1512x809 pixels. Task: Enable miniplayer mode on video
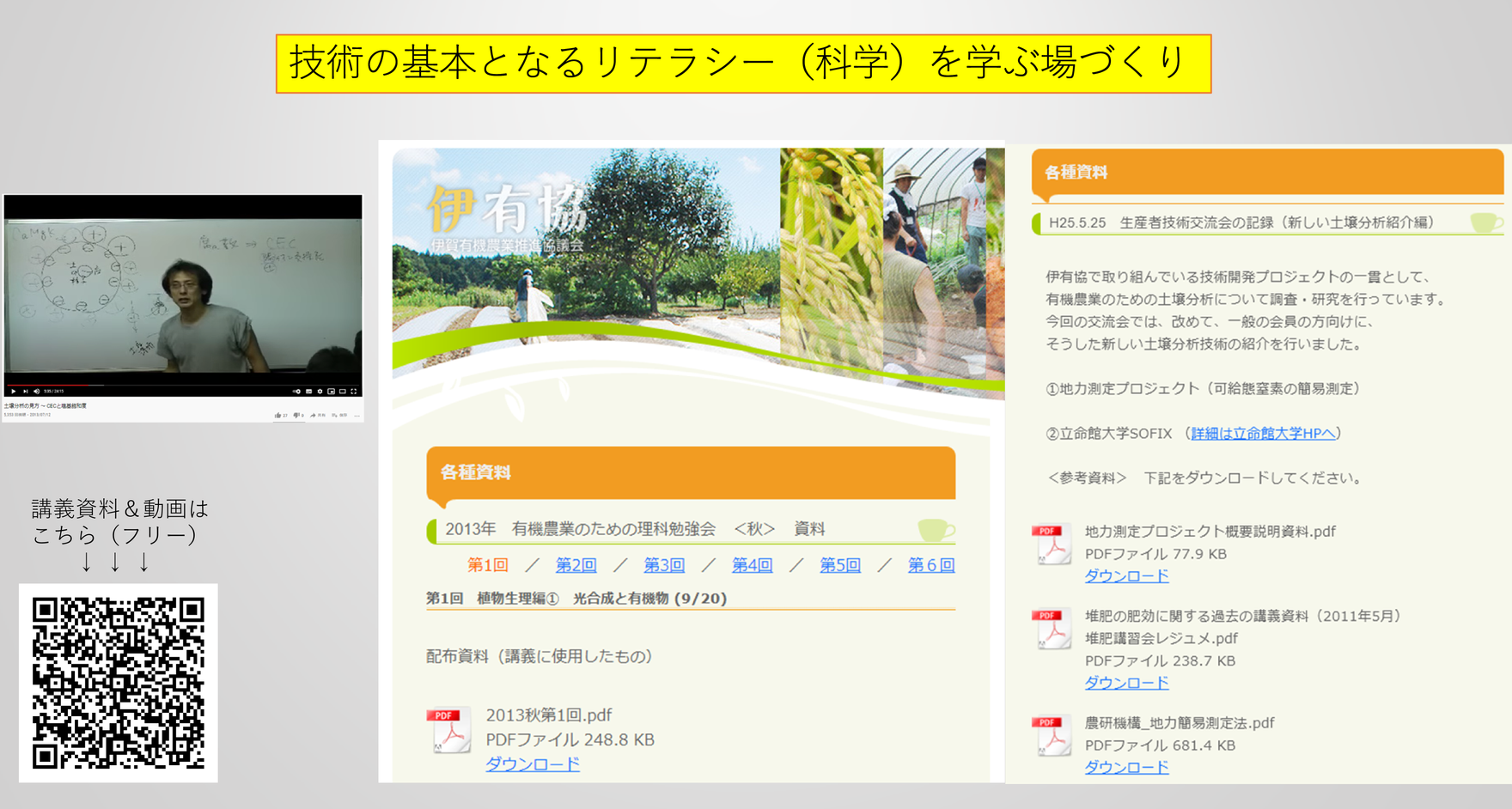click(331, 392)
